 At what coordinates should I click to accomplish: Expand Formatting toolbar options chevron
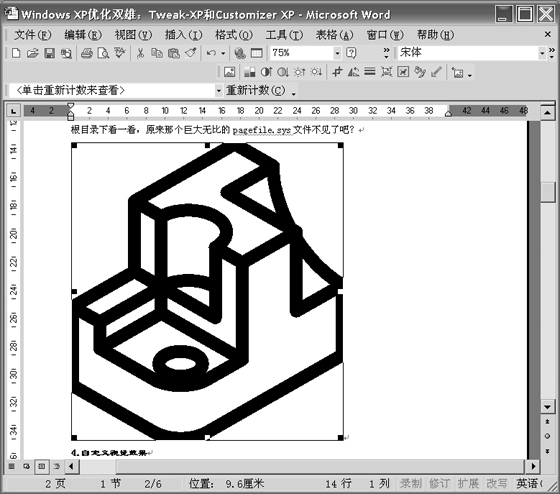(551, 53)
